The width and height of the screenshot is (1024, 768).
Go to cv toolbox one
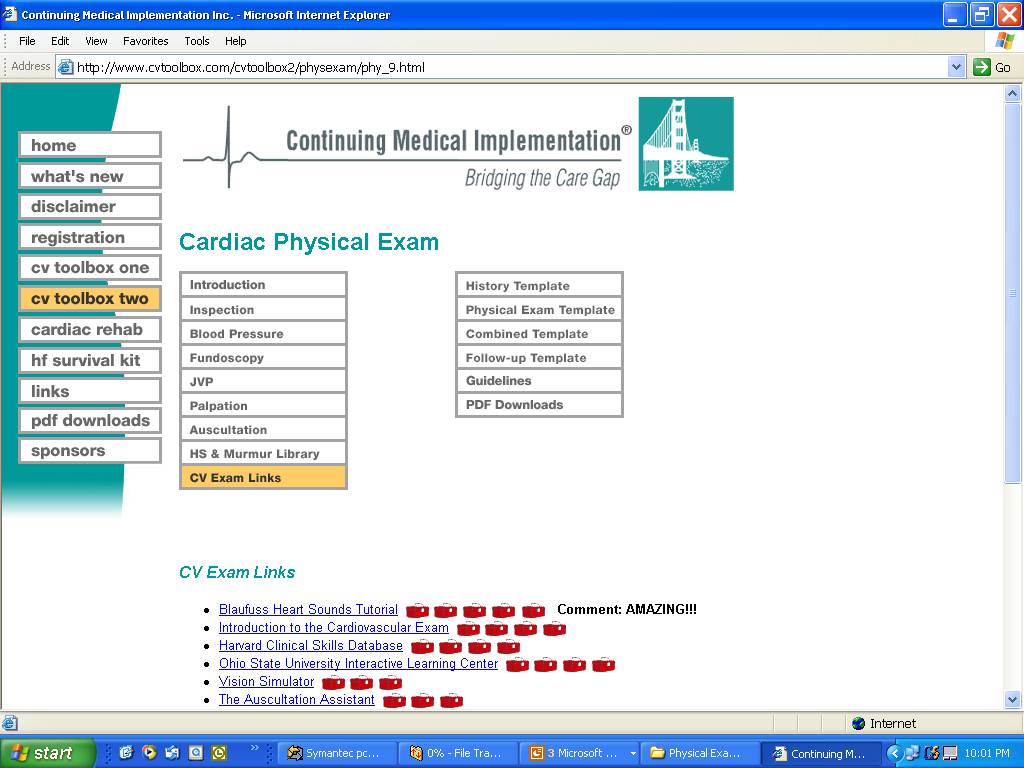pyautogui.click(x=89, y=268)
